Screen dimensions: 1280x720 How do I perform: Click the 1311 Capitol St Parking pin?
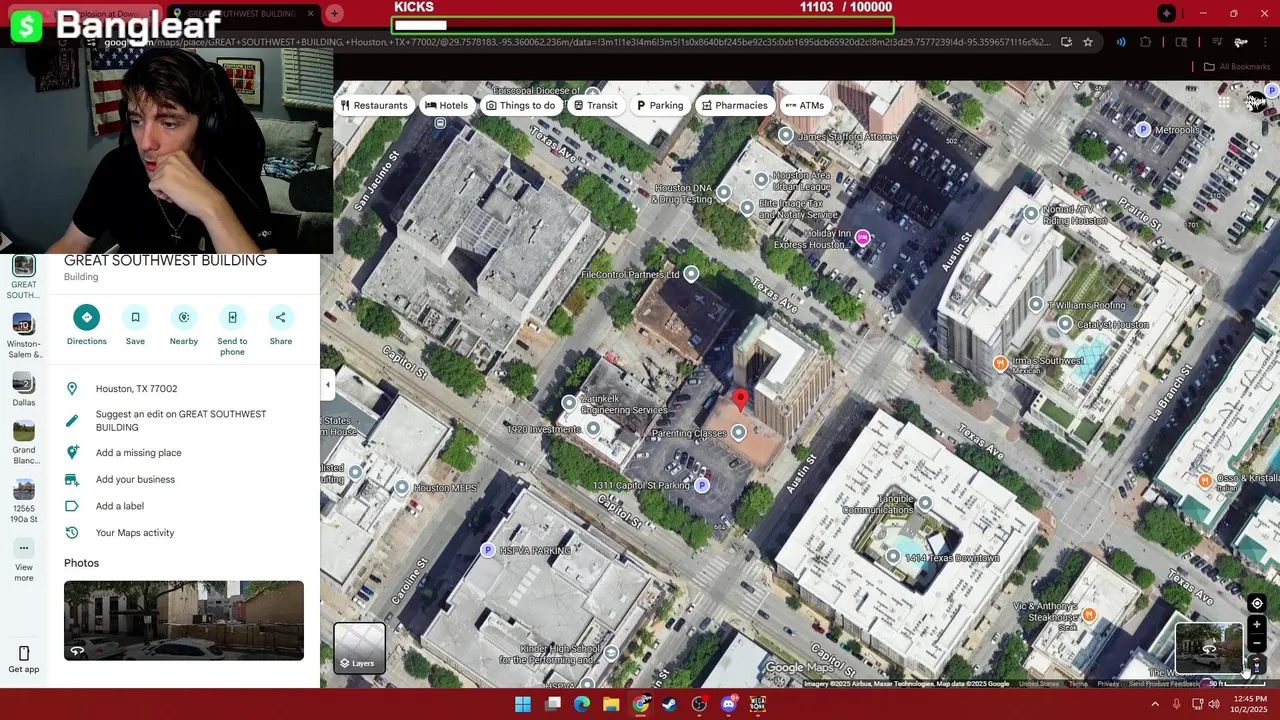[x=702, y=486]
